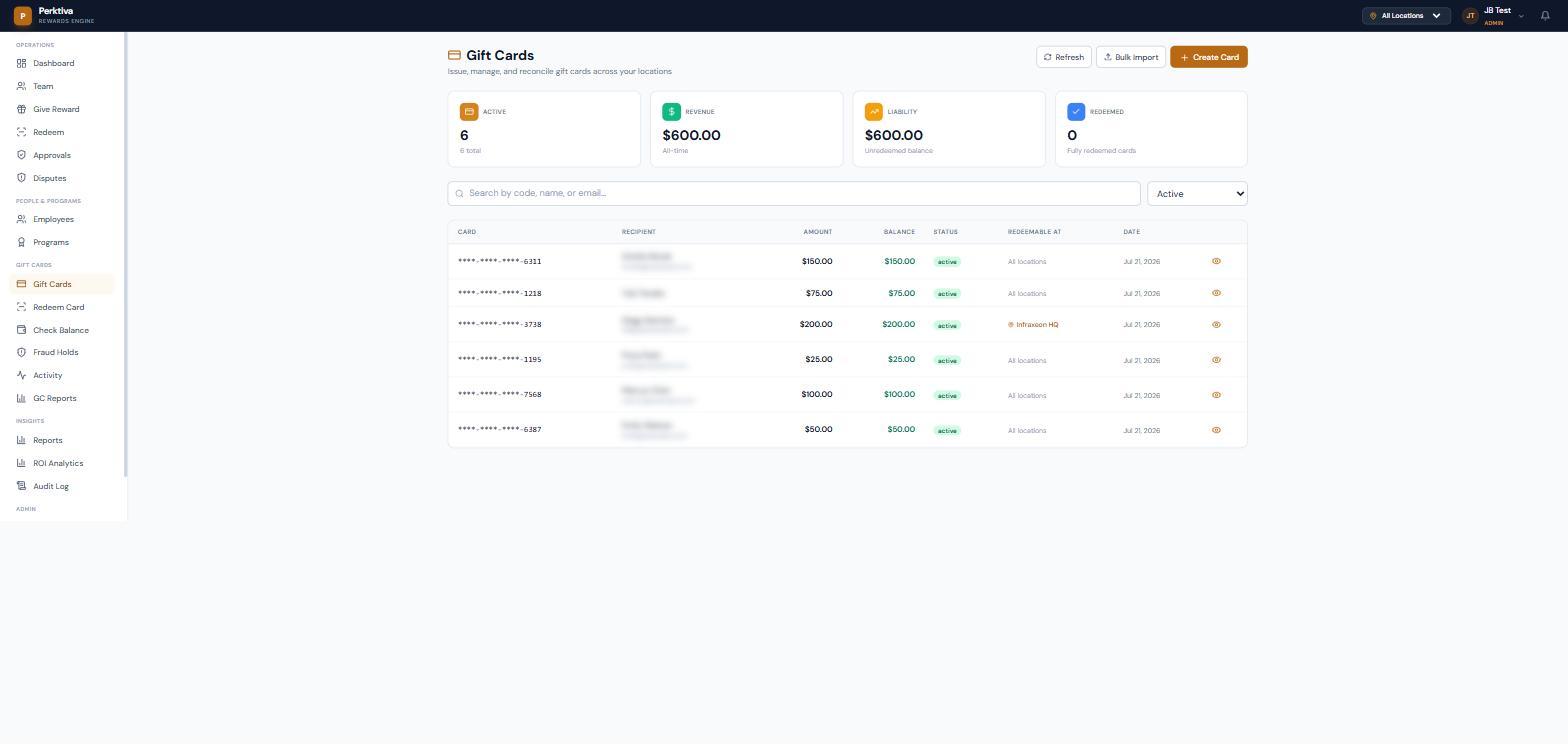Screen dimensions: 1568x744
Task: Reveal card ending in 6387
Action: point(1216,430)
